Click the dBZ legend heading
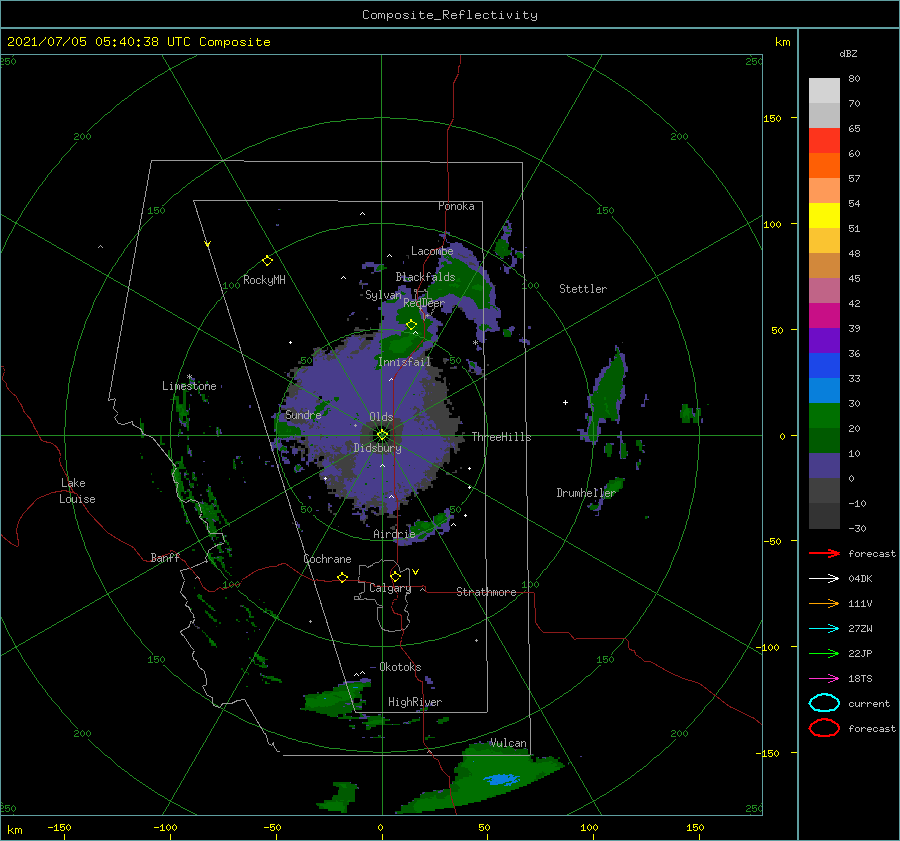The height and width of the screenshot is (841, 900). (x=848, y=54)
